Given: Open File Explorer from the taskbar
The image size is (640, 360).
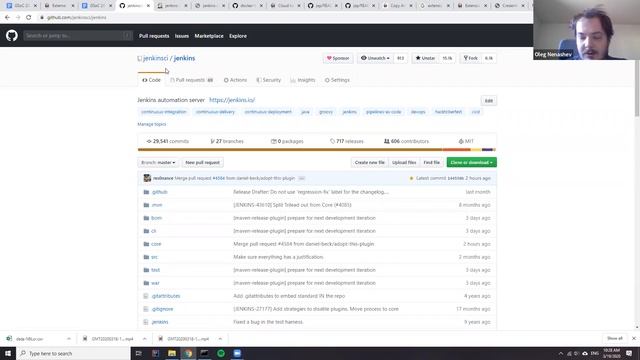Looking at the screenshot, I should pyautogui.click(x=172, y=353).
